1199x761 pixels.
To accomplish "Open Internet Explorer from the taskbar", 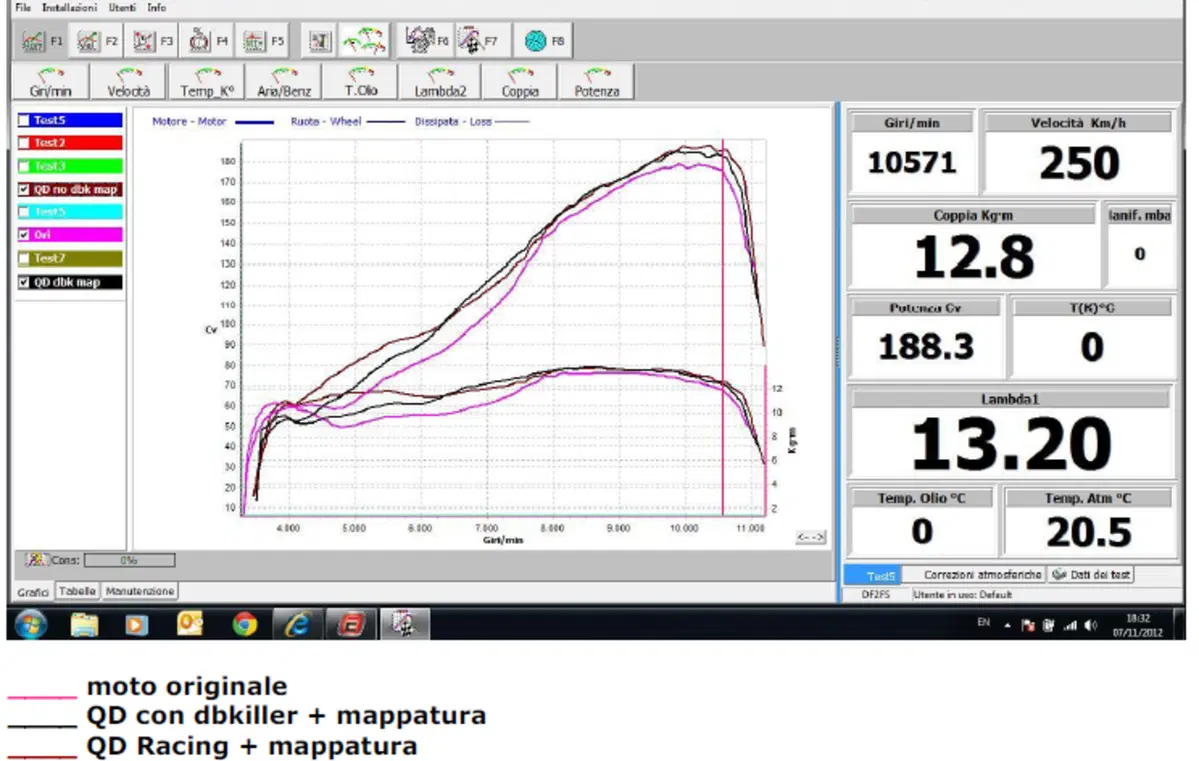I will click(x=297, y=625).
